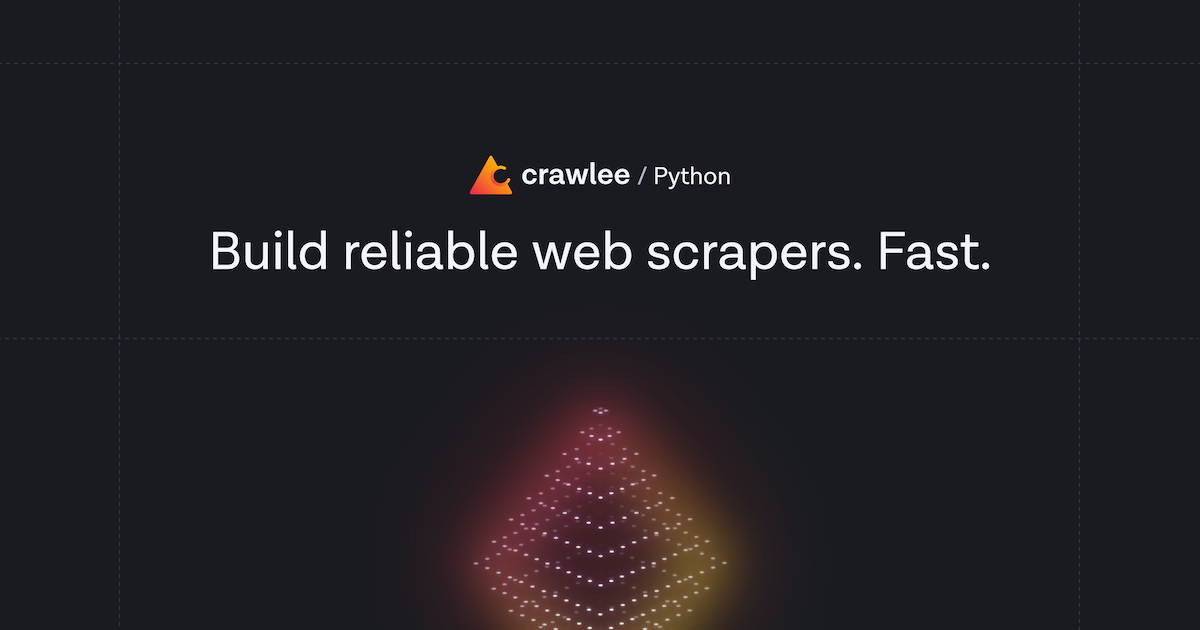Image resolution: width=1200 pixels, height=630 pixels.
Task: Click the orange Crawlee triangle logo
Action: (490, 176)
